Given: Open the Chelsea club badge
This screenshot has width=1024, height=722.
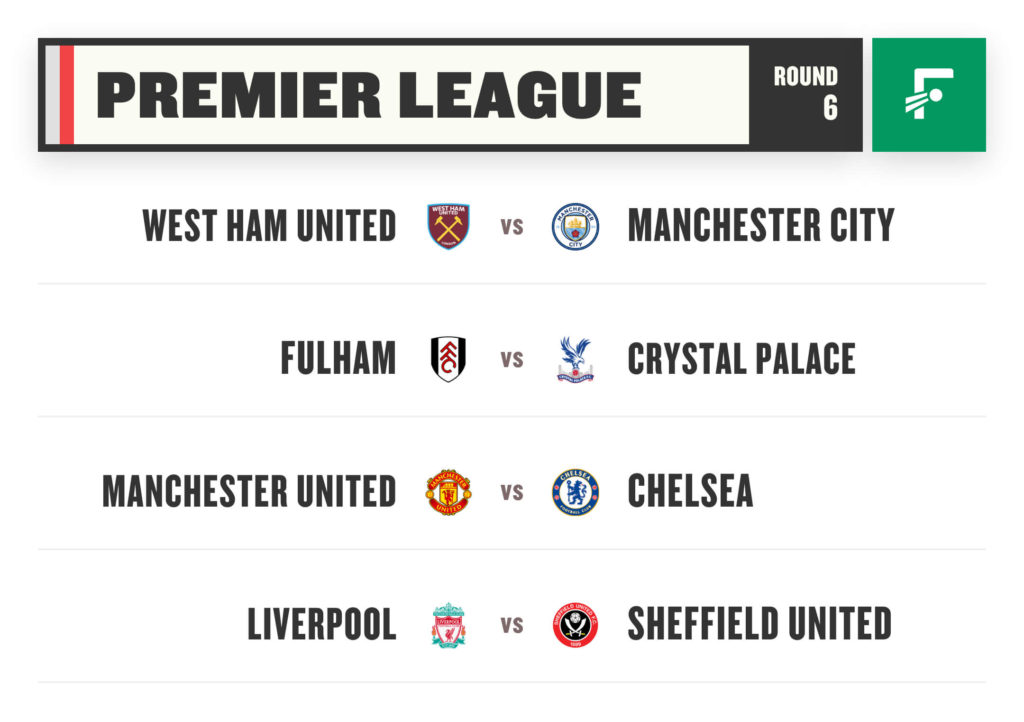Looking at the screenshot, I should [x=575, y=492].
